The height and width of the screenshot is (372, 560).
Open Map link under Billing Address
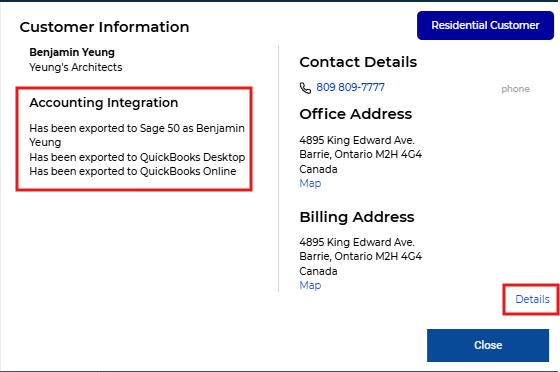310,285
